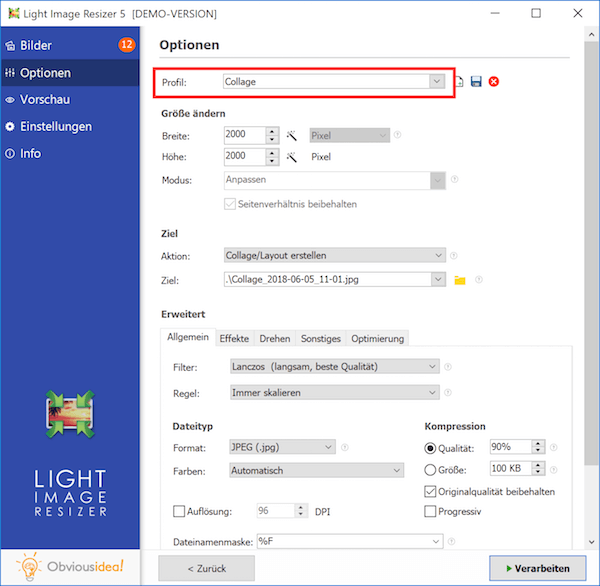Open Farben dropdown showing Automatisch

click(316, 470)
